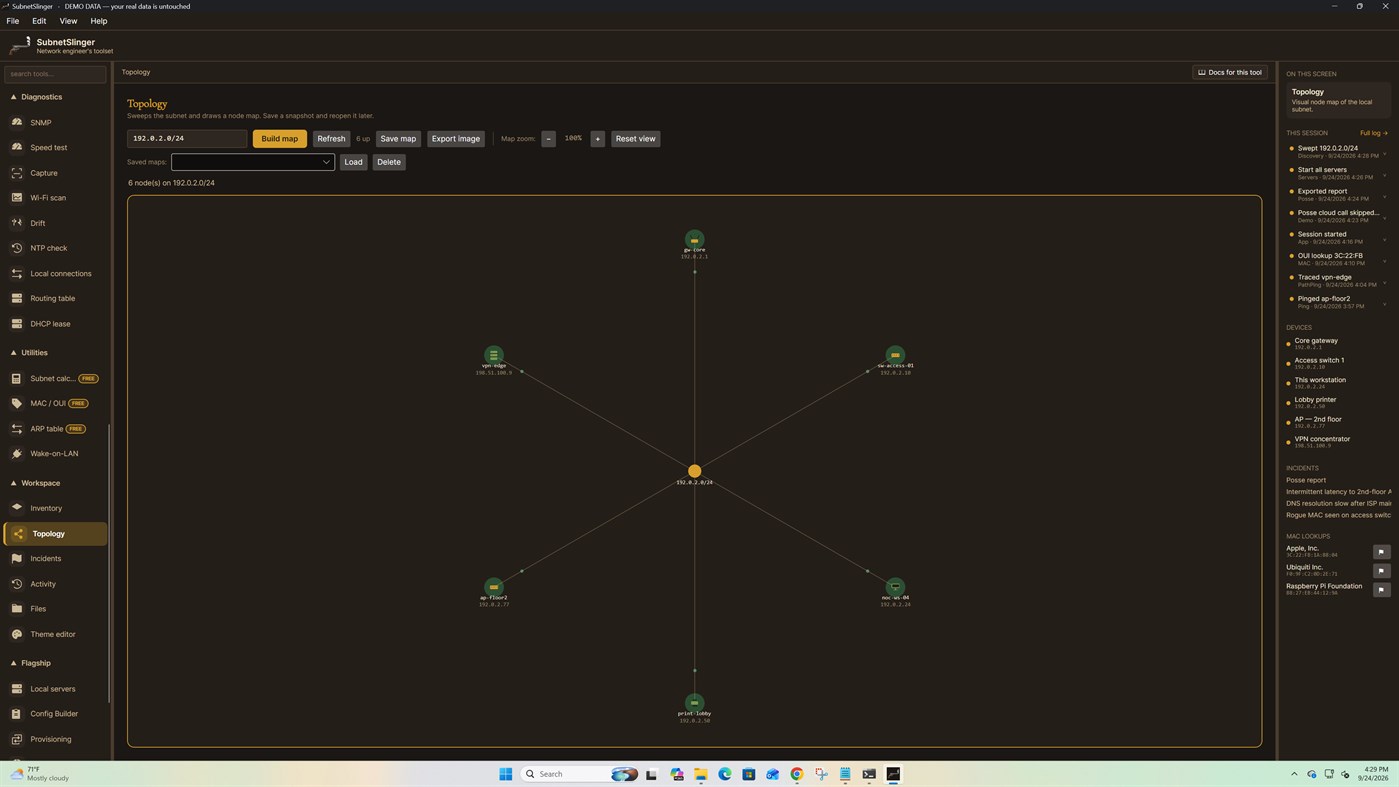Open the NTP check clock icon
1399x787 pixels.
17,248
